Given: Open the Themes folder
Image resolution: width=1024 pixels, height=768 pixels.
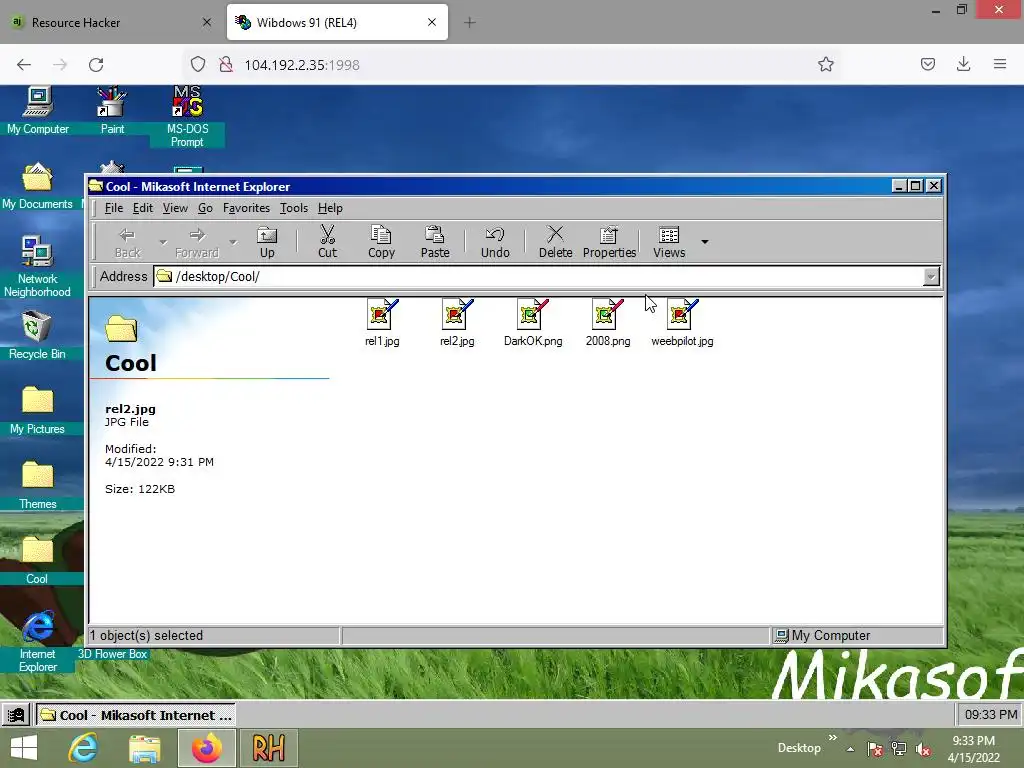Looking at the screenshot, I should click(37, 485).
